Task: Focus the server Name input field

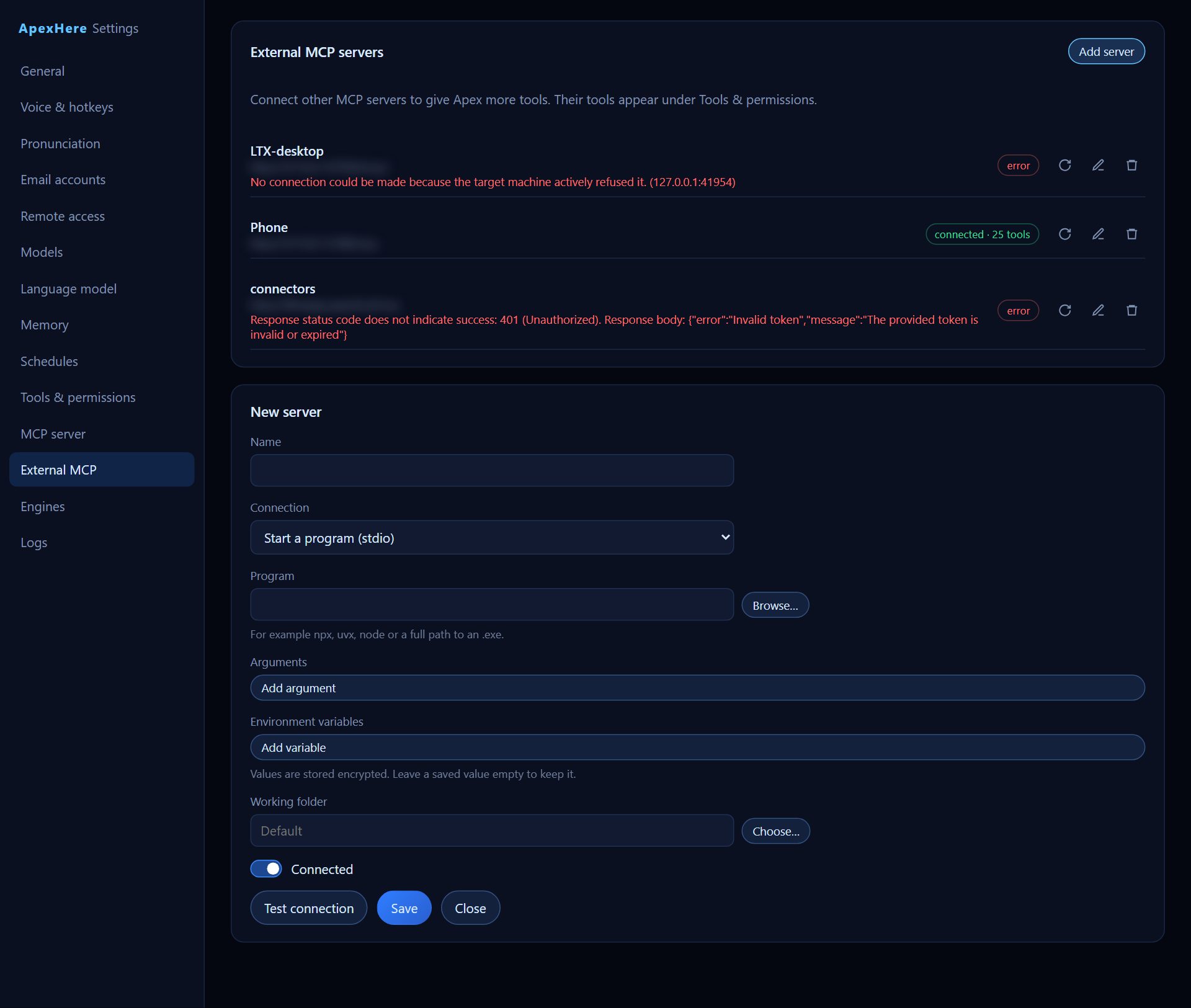Action: pyautogui.click(x=492, y=470)
